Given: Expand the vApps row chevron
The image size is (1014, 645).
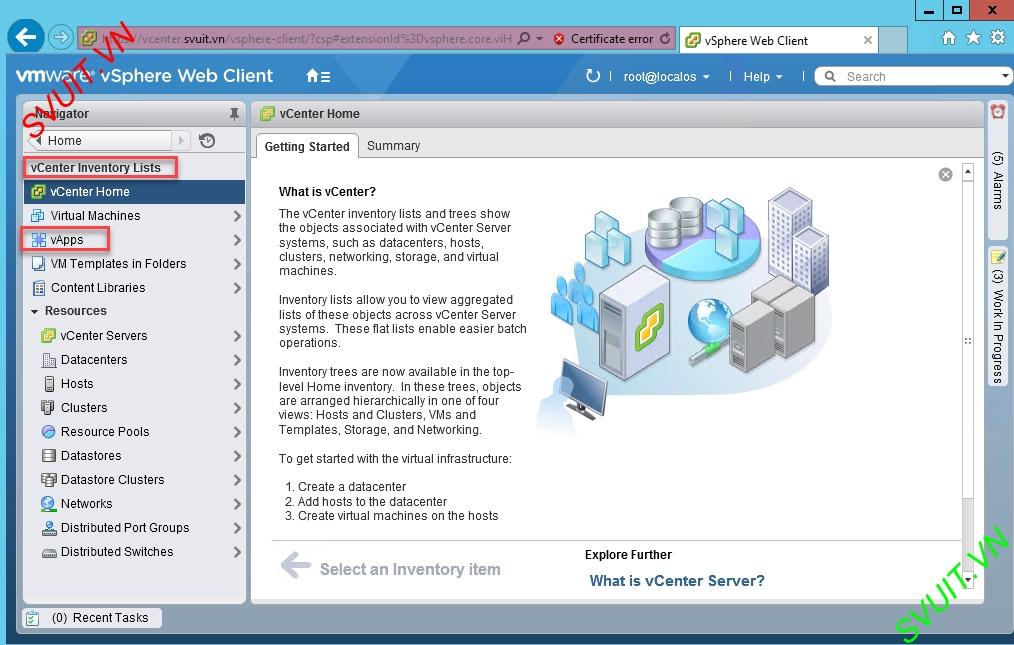Looking at the screenshot, I should (237, 240).
